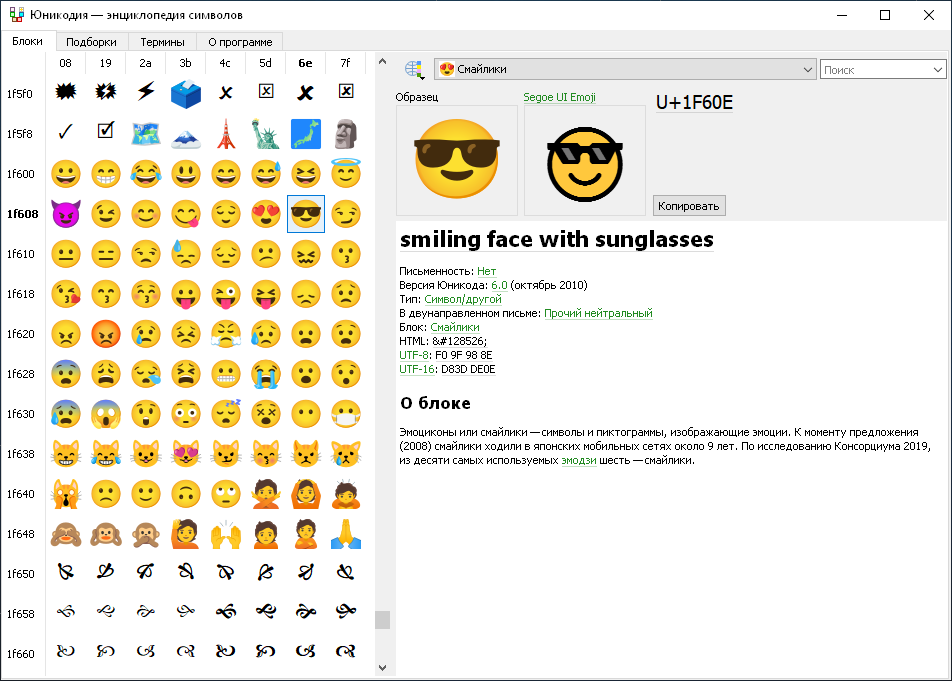The width and height of the screenshot is (952, 681).
Task: Select the face with tears of joy emoji
Action: click(146, 174)
